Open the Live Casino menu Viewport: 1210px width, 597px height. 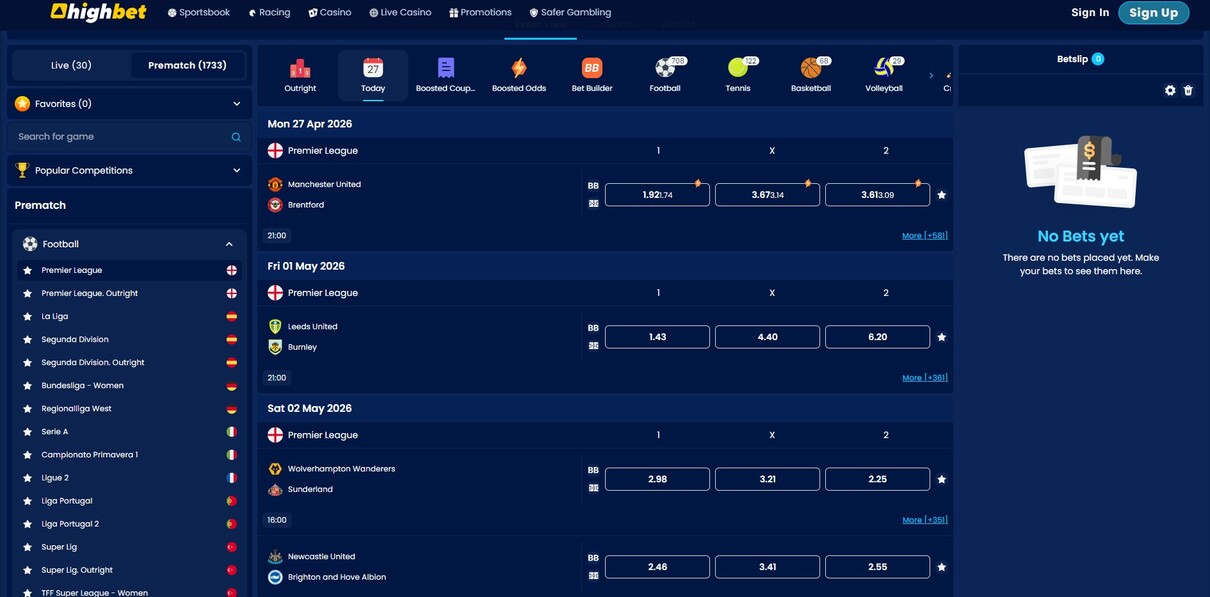tap(400, 13)
